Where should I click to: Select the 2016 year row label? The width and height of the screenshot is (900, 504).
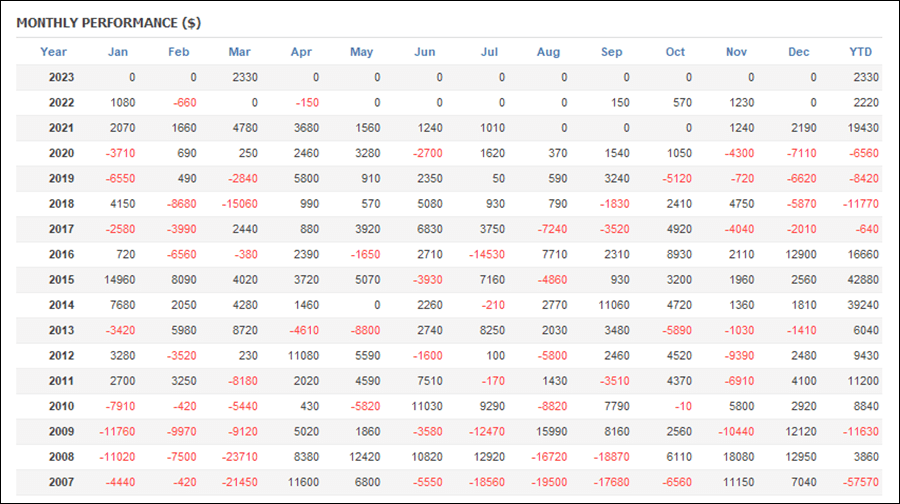coord(61,254)
